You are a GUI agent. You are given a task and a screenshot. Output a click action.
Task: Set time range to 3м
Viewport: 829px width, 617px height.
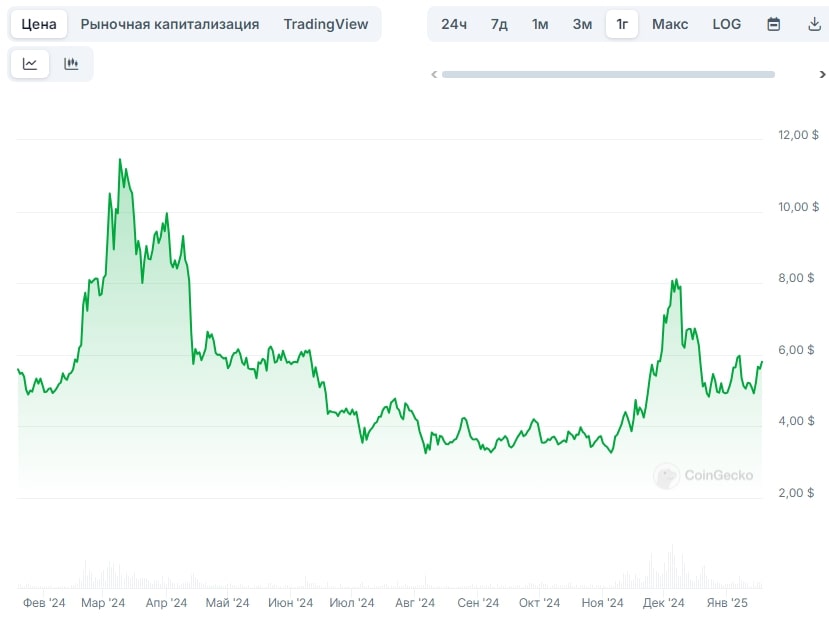tap(582, 24)
